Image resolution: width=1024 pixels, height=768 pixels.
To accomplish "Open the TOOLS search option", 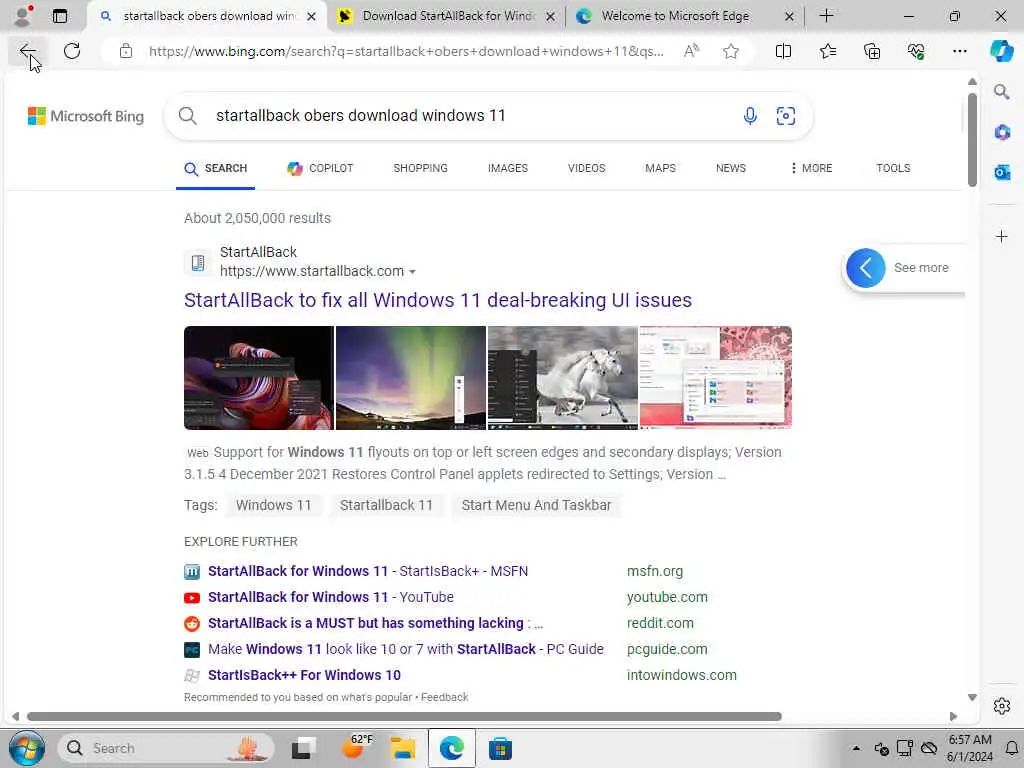I will (893, 168).
